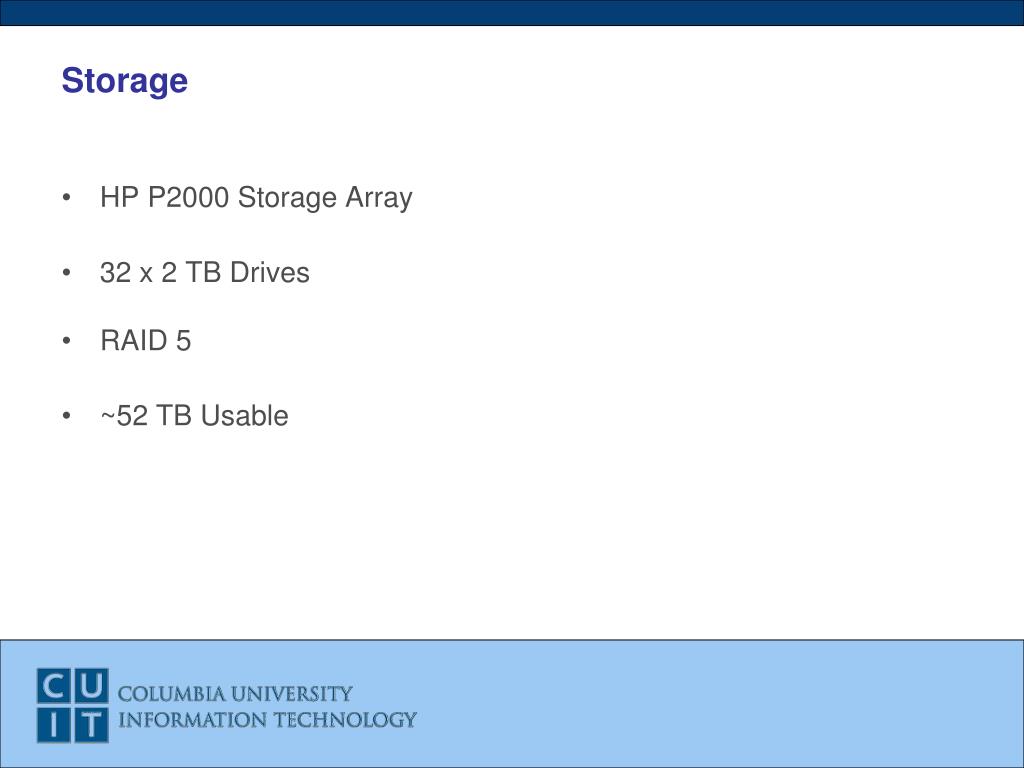Click the I letter tile in logo
Screen dimensions: 1024x768
tap(54, 725)
